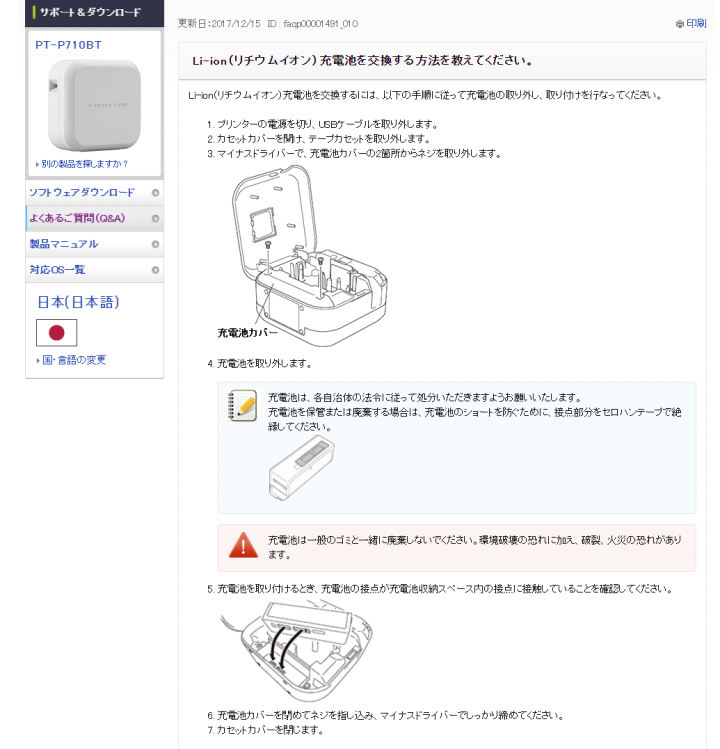The width and height of the screenshot is (720, 749).
Task: Click the PT-P710BT product name link
Action: click(68, 45)
